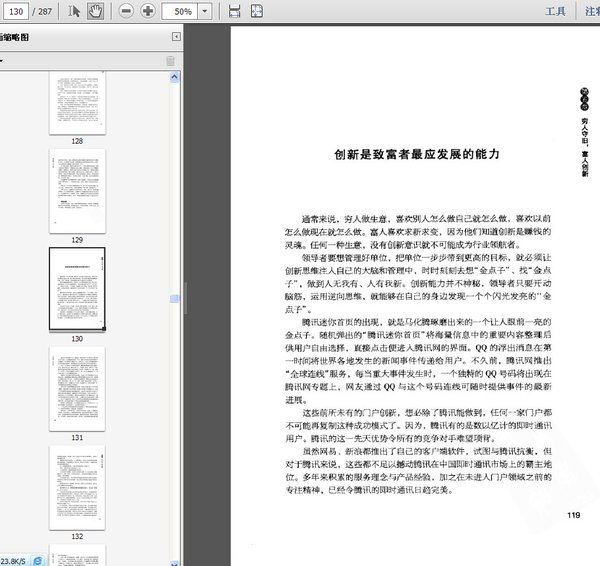Click the total page count 287 text
Viewport: 600px width, 566px height.
coord(45,11)
